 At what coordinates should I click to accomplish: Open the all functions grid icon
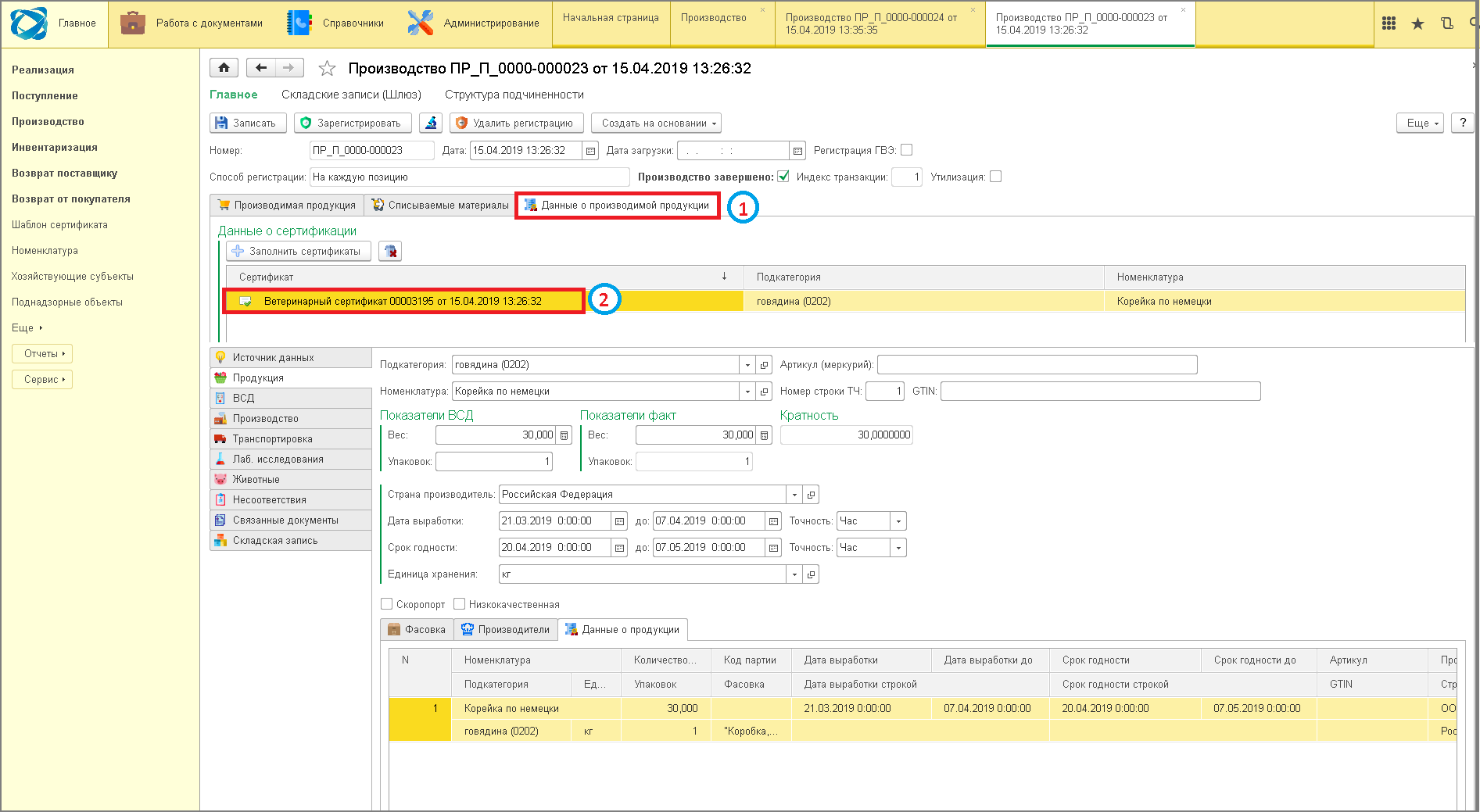click(x=1389, y=23)
